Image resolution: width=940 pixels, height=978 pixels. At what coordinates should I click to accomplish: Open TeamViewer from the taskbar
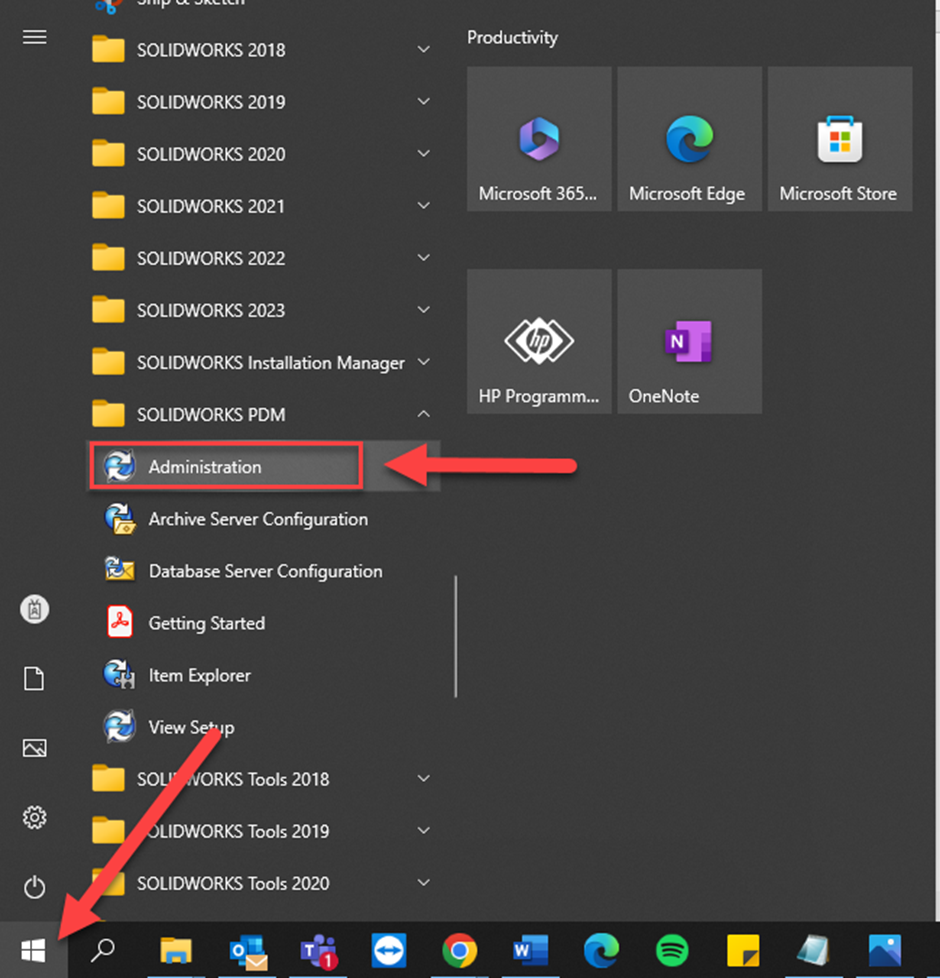click(389, 951)
